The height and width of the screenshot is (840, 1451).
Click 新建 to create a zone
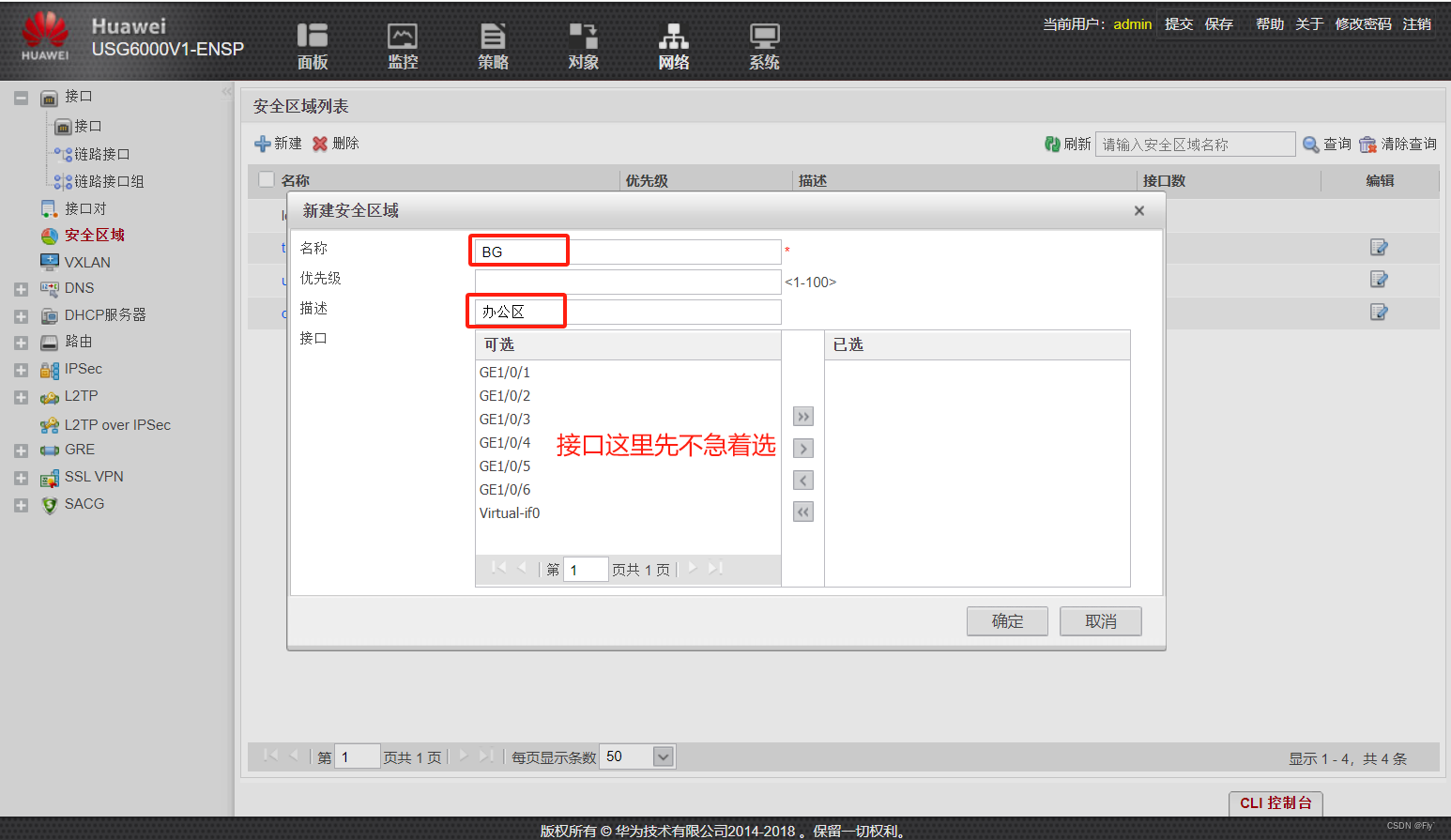tap(278, 144)
